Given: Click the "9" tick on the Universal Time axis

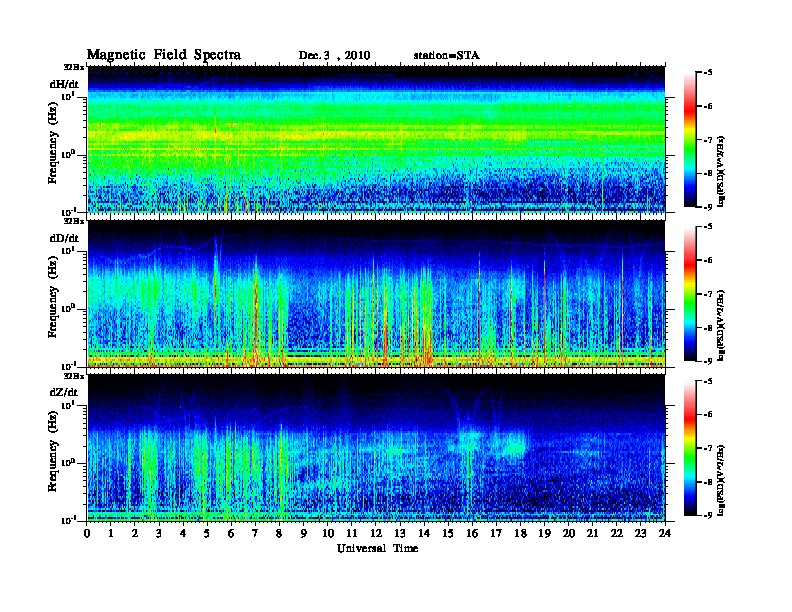Looking at the screenshot, I should coord(304,533).
